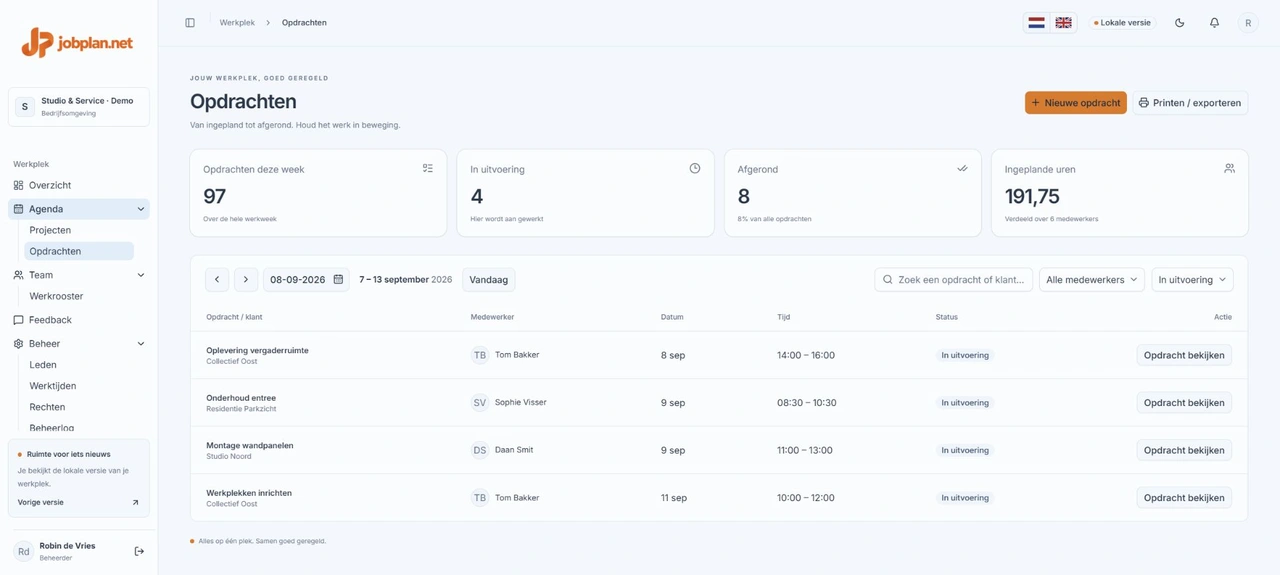The image size is (1280, 575).
Task: Open Projecten in sidebar
Action: [x=79, y=230]
